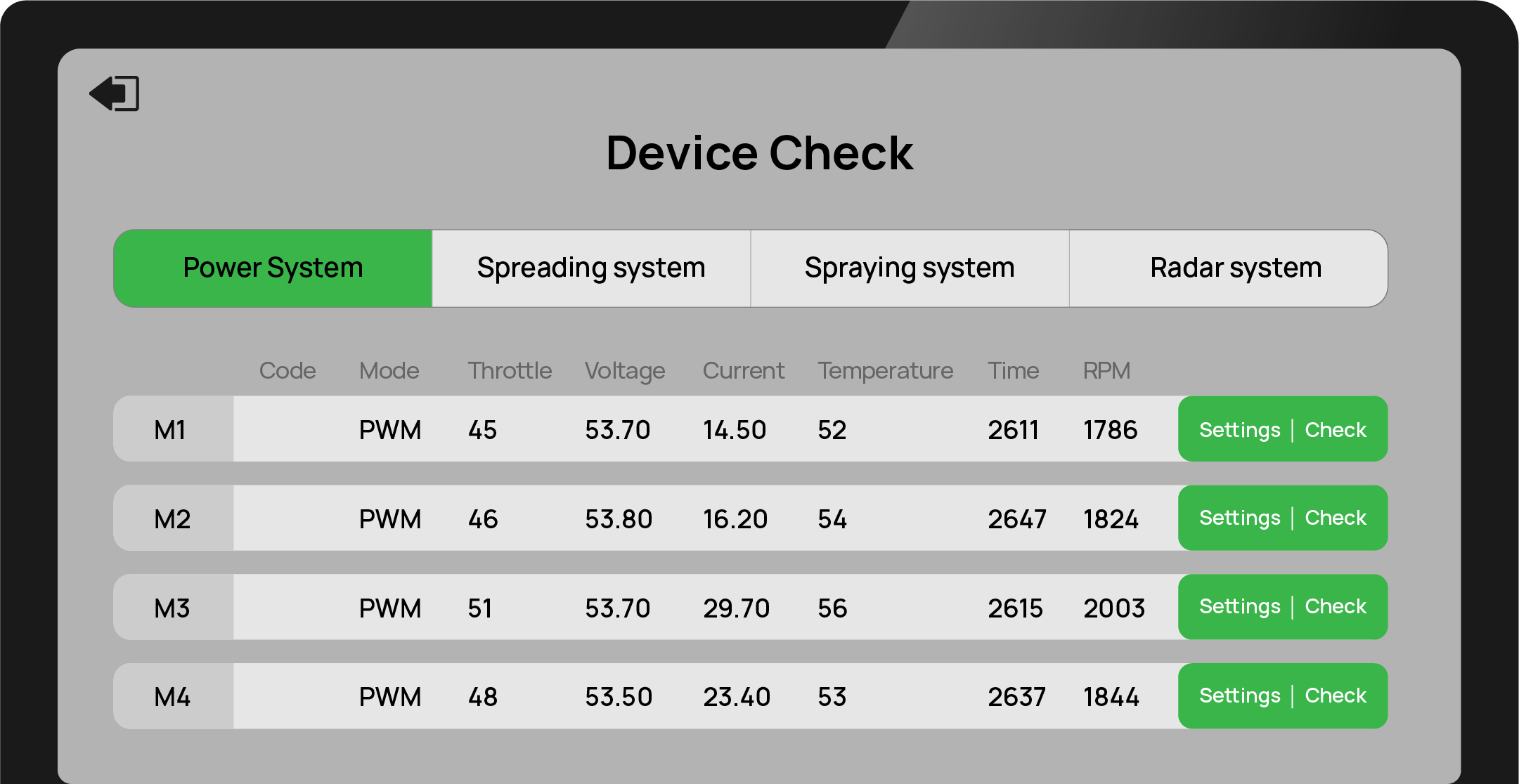Select the M2 row label
This screenshot has width=1519, height=784.
click(x=172, y=519)
